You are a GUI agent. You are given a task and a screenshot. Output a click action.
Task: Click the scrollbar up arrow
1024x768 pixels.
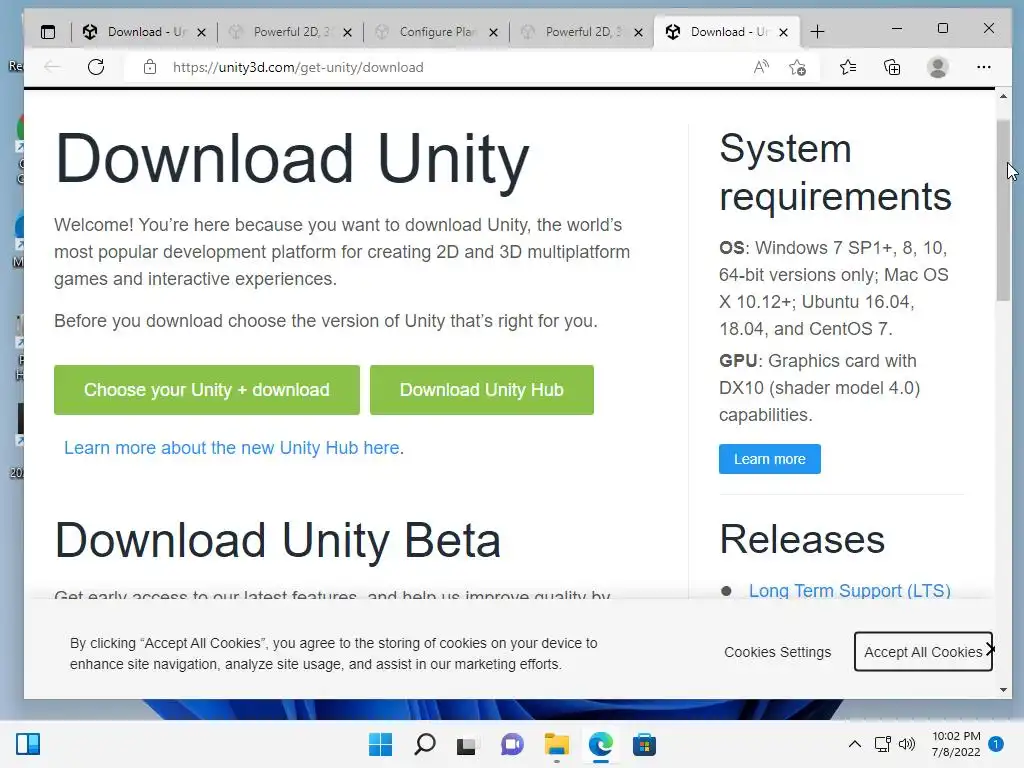pos(1003,97)
